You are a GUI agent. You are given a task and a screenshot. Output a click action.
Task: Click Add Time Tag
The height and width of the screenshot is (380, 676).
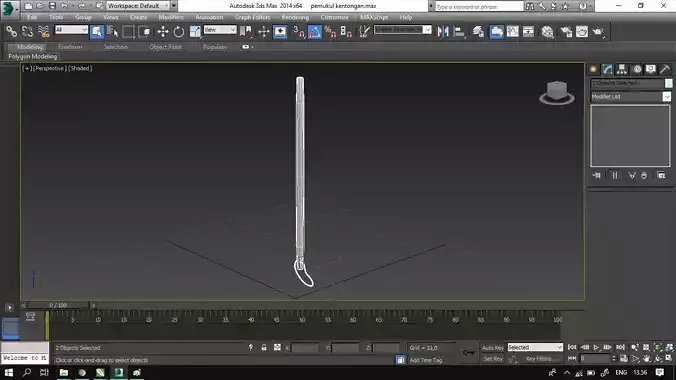[426, 360]
